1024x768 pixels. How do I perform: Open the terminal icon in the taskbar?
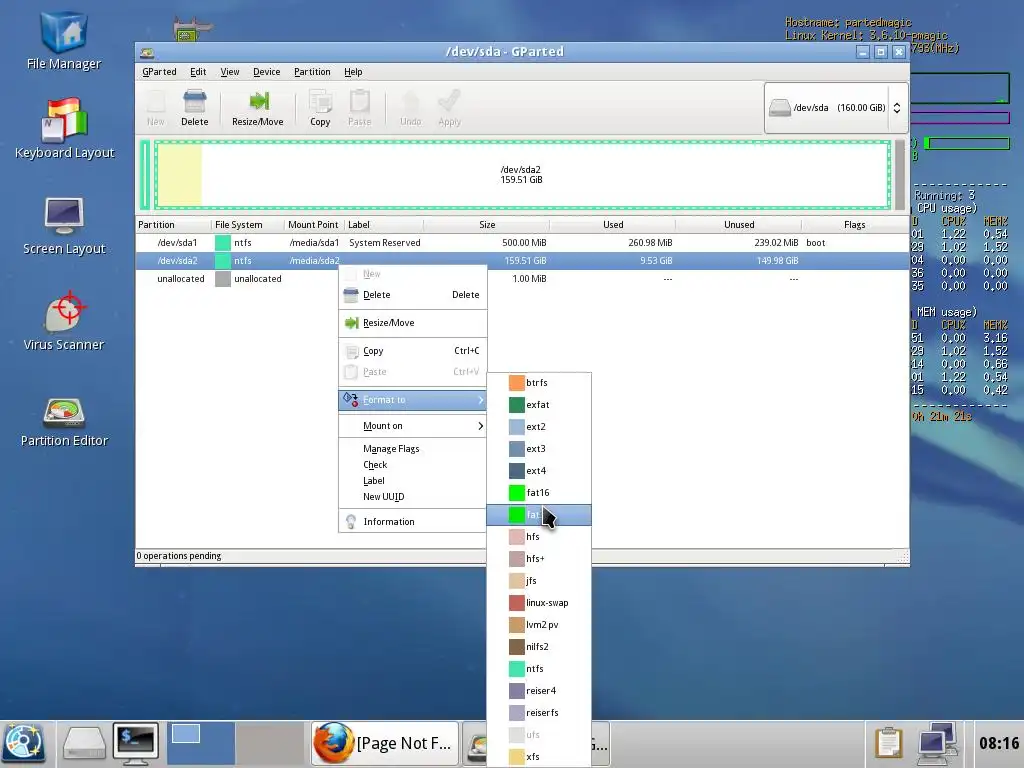135,743
